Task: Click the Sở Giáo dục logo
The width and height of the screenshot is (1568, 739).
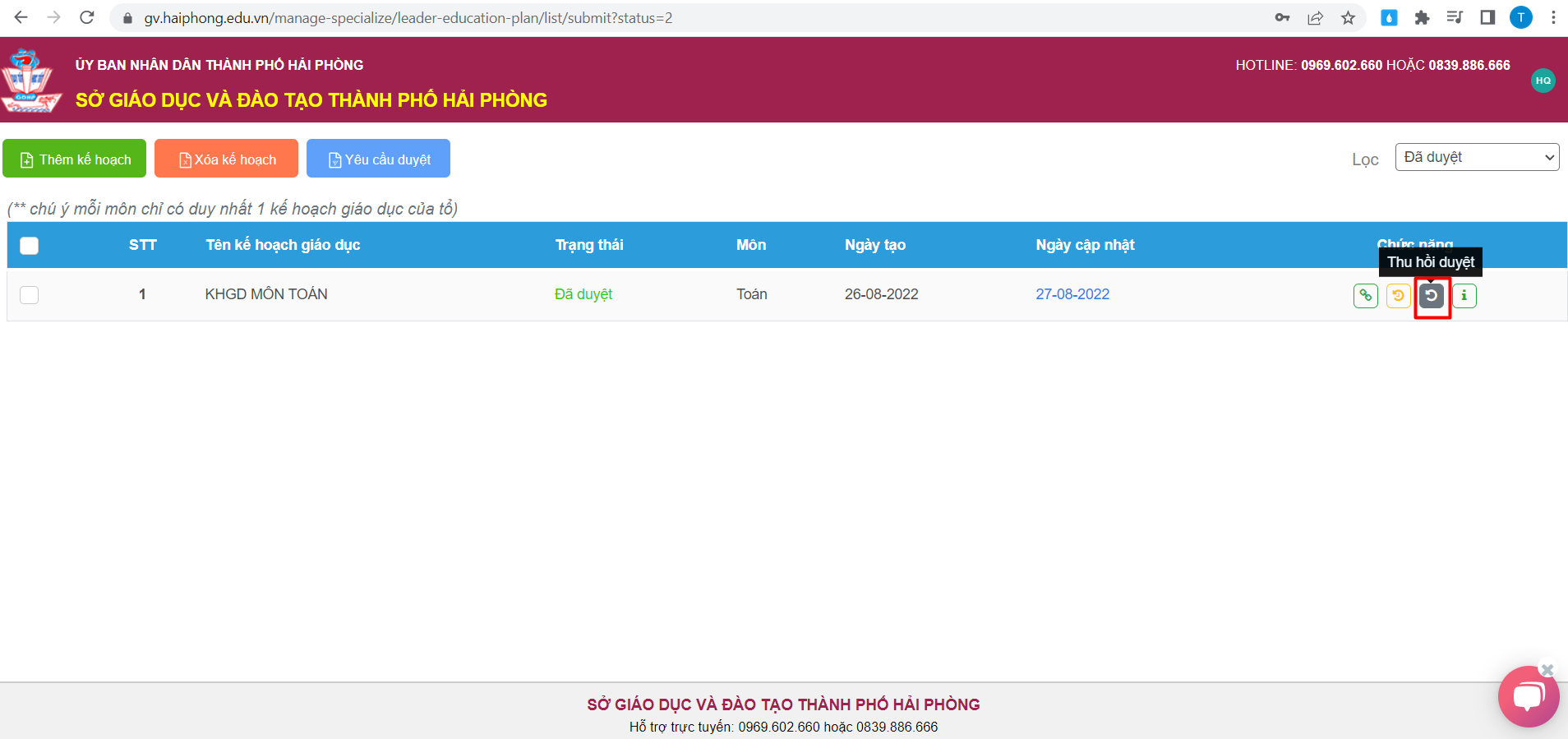Action: 31,80
